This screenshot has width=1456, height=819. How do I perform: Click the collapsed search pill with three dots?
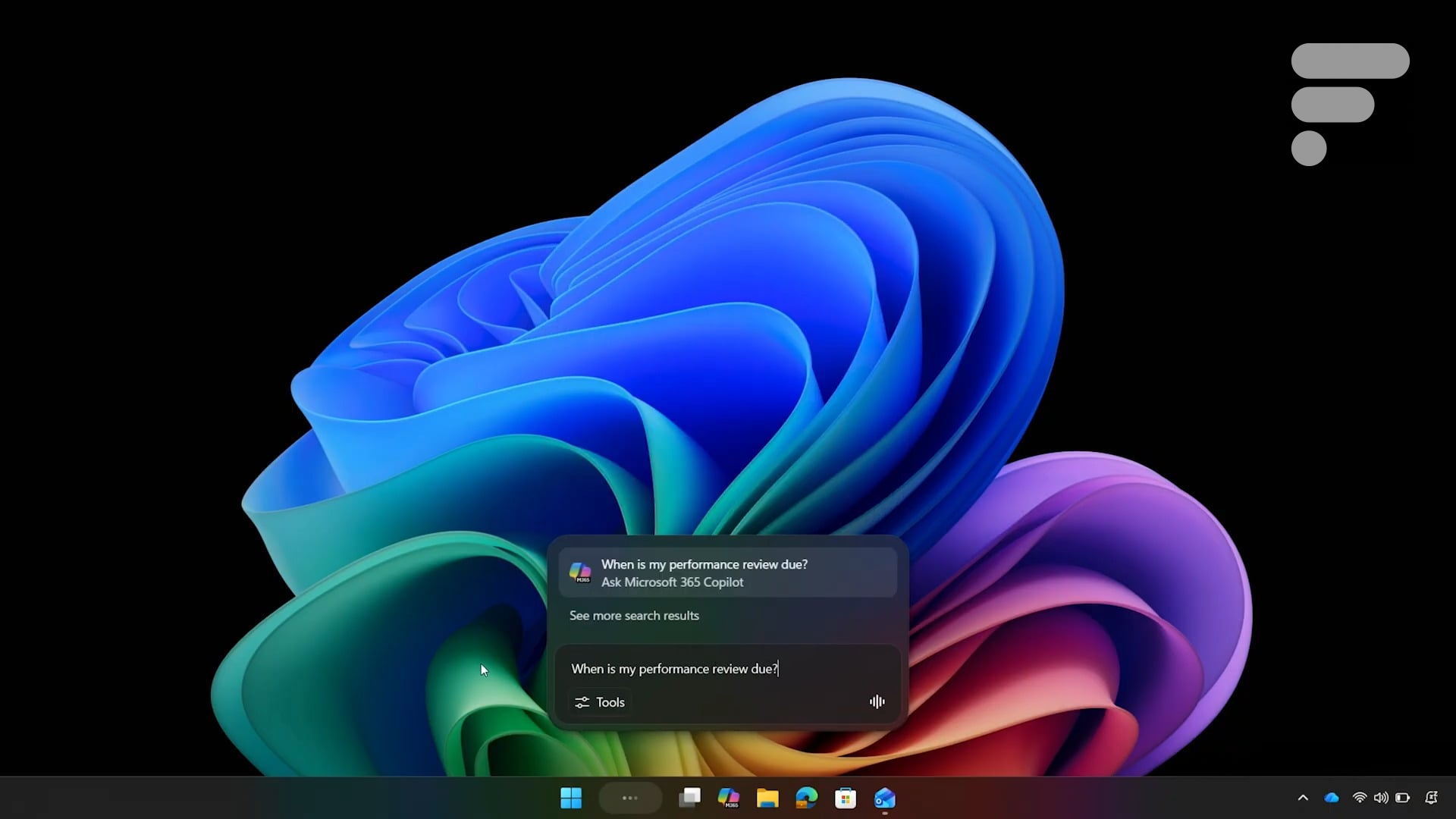630,798
